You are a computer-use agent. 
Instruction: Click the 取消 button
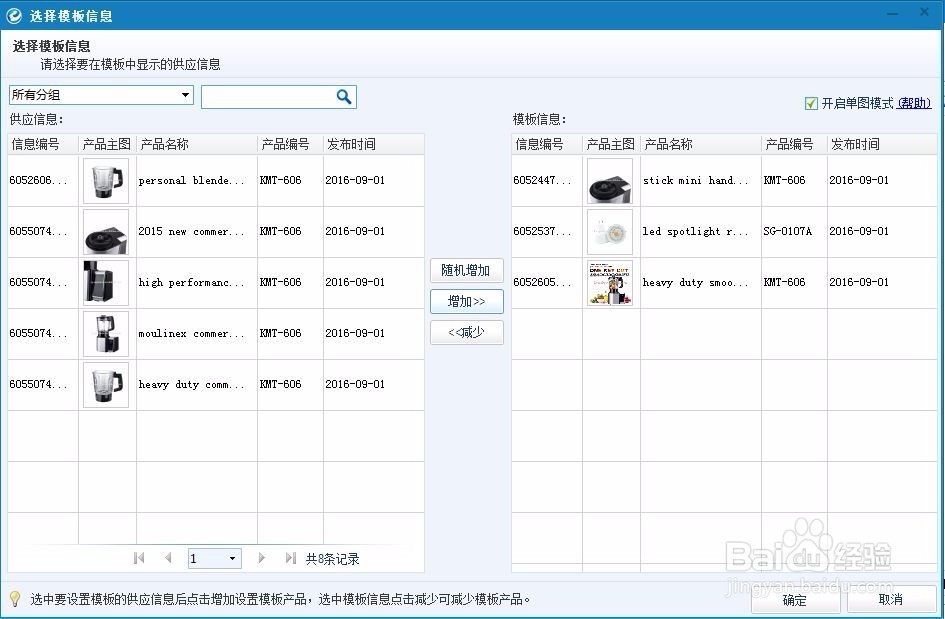tap(891, 599)
